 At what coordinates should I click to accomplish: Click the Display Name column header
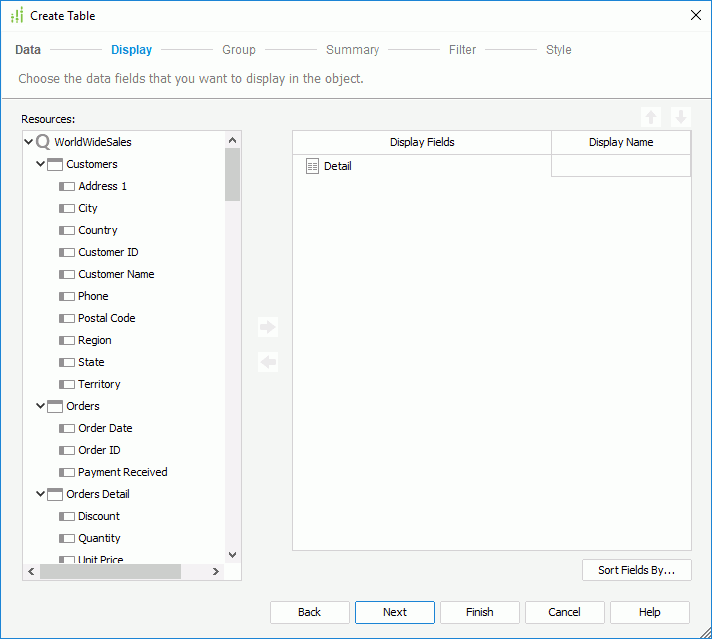[621, 142]
